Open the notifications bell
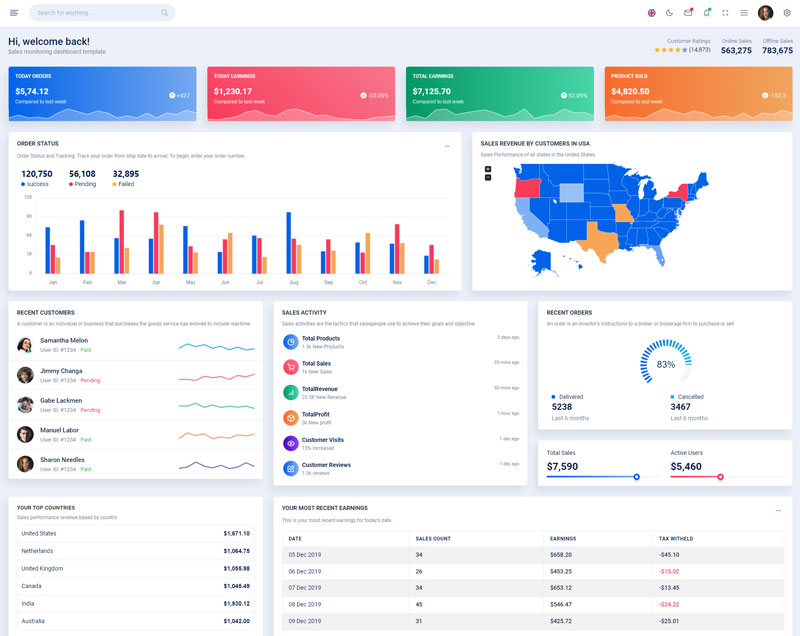Screen dimensions: 800x636 pos(706,13)
